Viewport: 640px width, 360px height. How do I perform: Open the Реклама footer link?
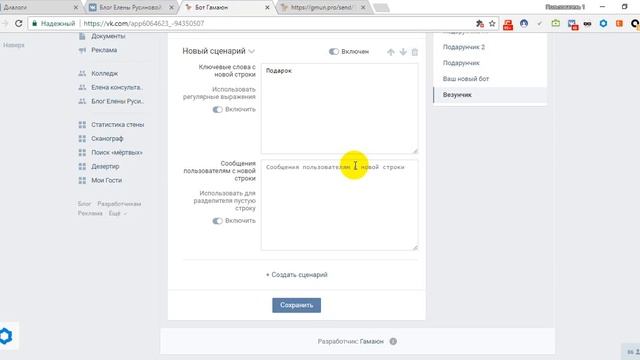pos(90,213)
